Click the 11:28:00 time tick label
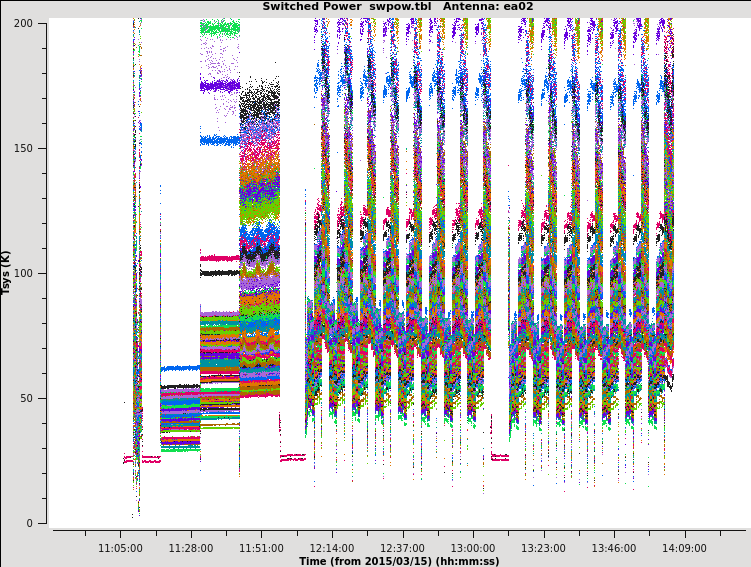Image resolution: width=751 pixels, height=567 pixels. (191, 548)
